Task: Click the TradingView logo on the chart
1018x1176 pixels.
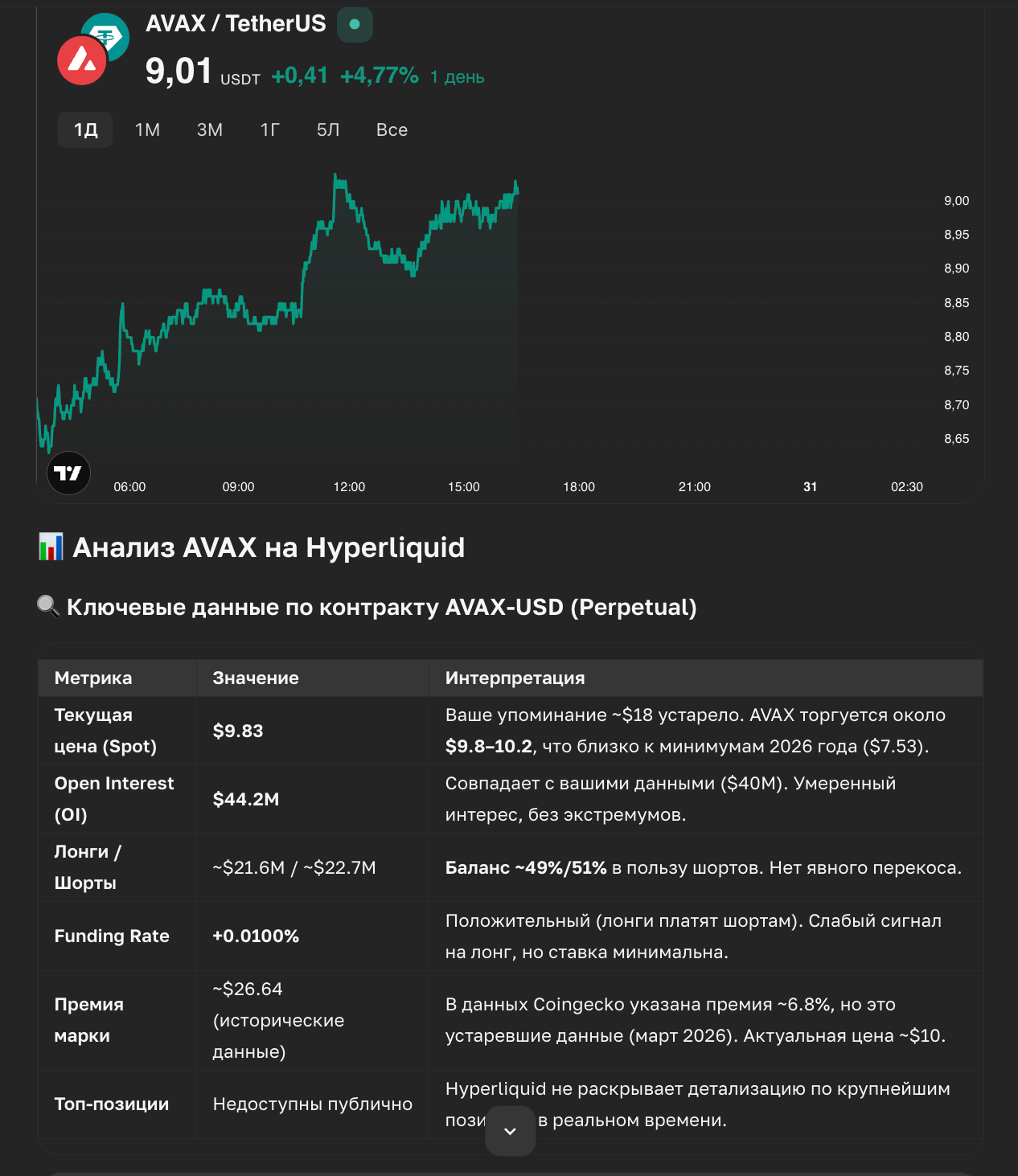Action: click(x=68, y=473)
